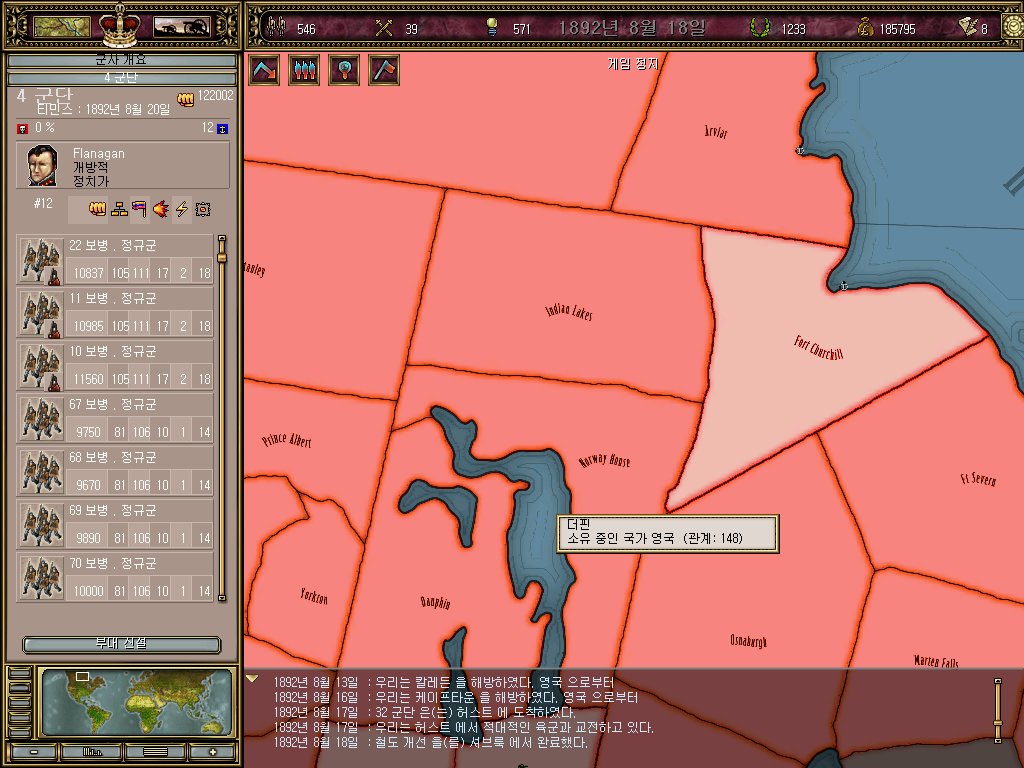Click the red skull attrition icon
1024x768 pixels.
[x=22, y=129]
